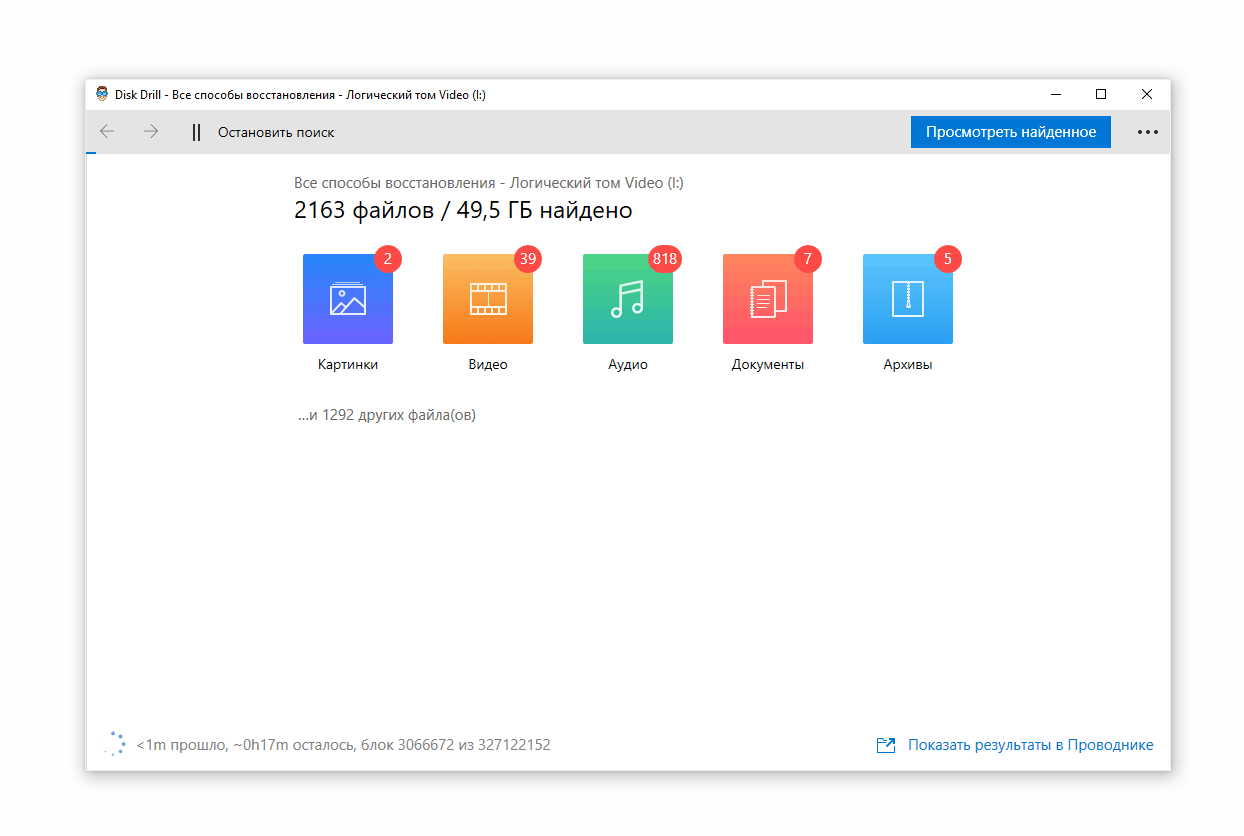1244x836 pixels.
Task: Go back with the left arrow
Action: pyautogui.click(x=107, y=132)
